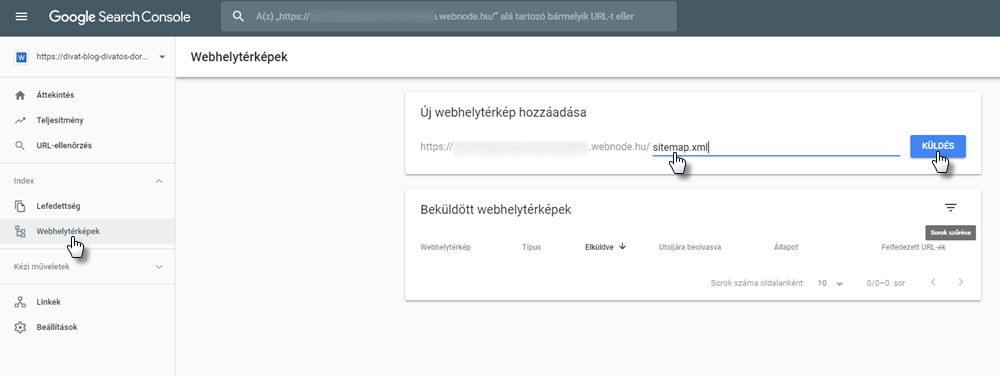The image size is (1000, 376).
Task: Open the property selector dropdown
Action: pos(162,57)
